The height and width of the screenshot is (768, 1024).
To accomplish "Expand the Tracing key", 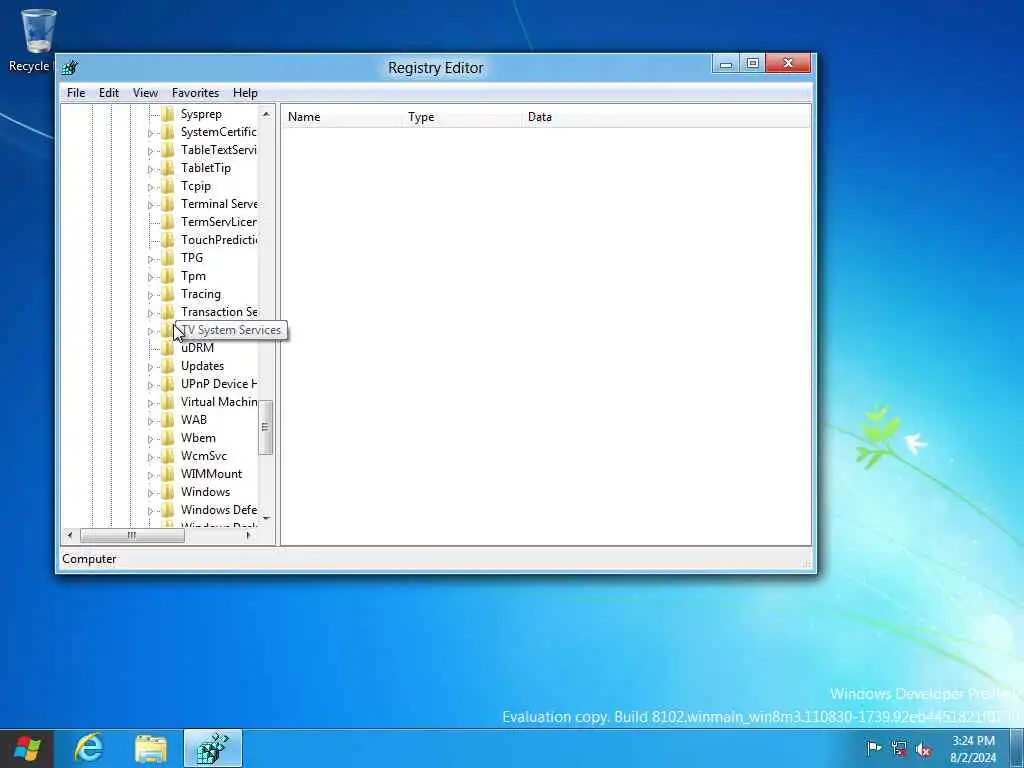I will (150, 295).
